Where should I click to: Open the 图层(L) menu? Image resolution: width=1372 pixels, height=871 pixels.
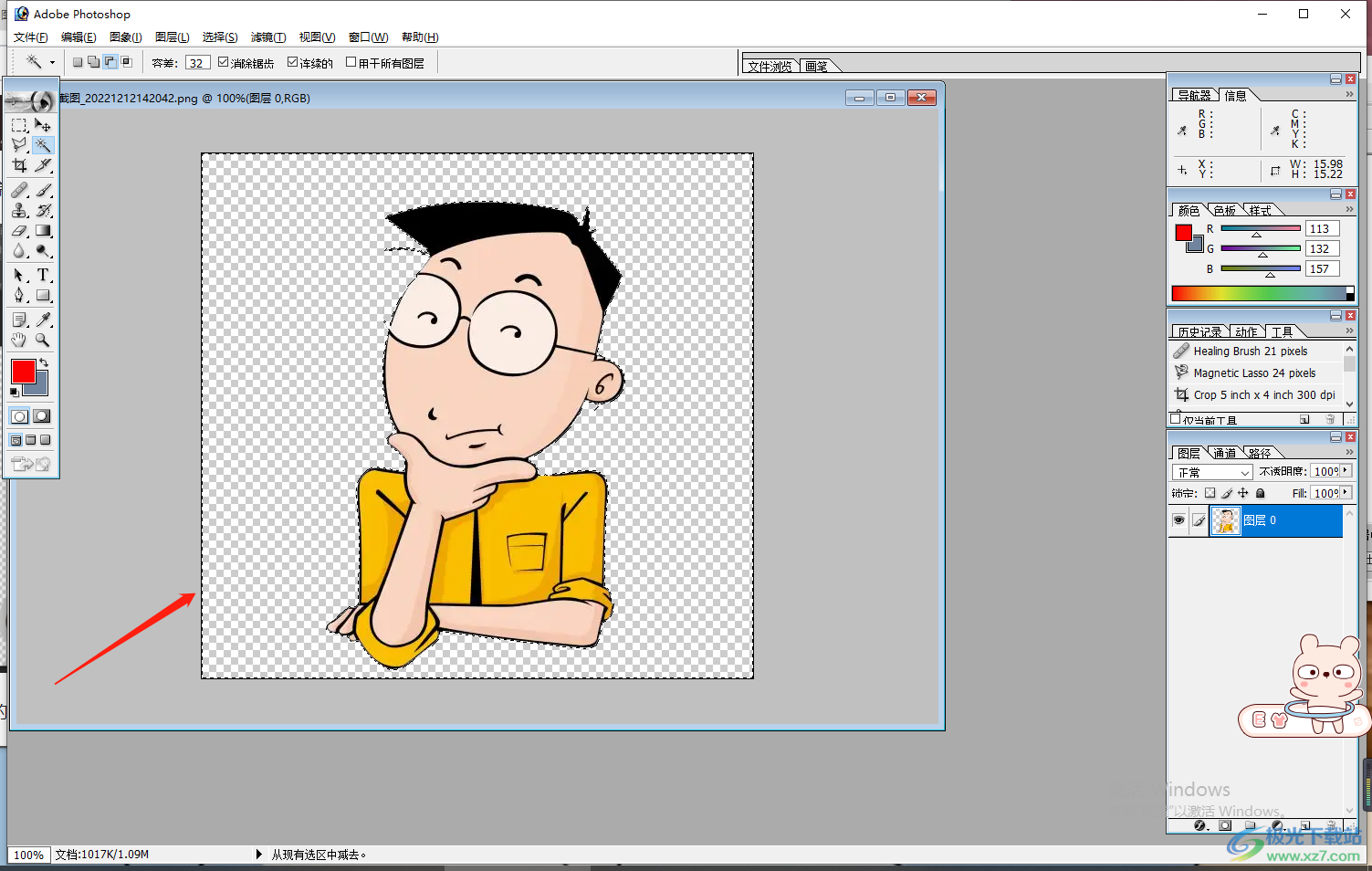pos(172,37)
